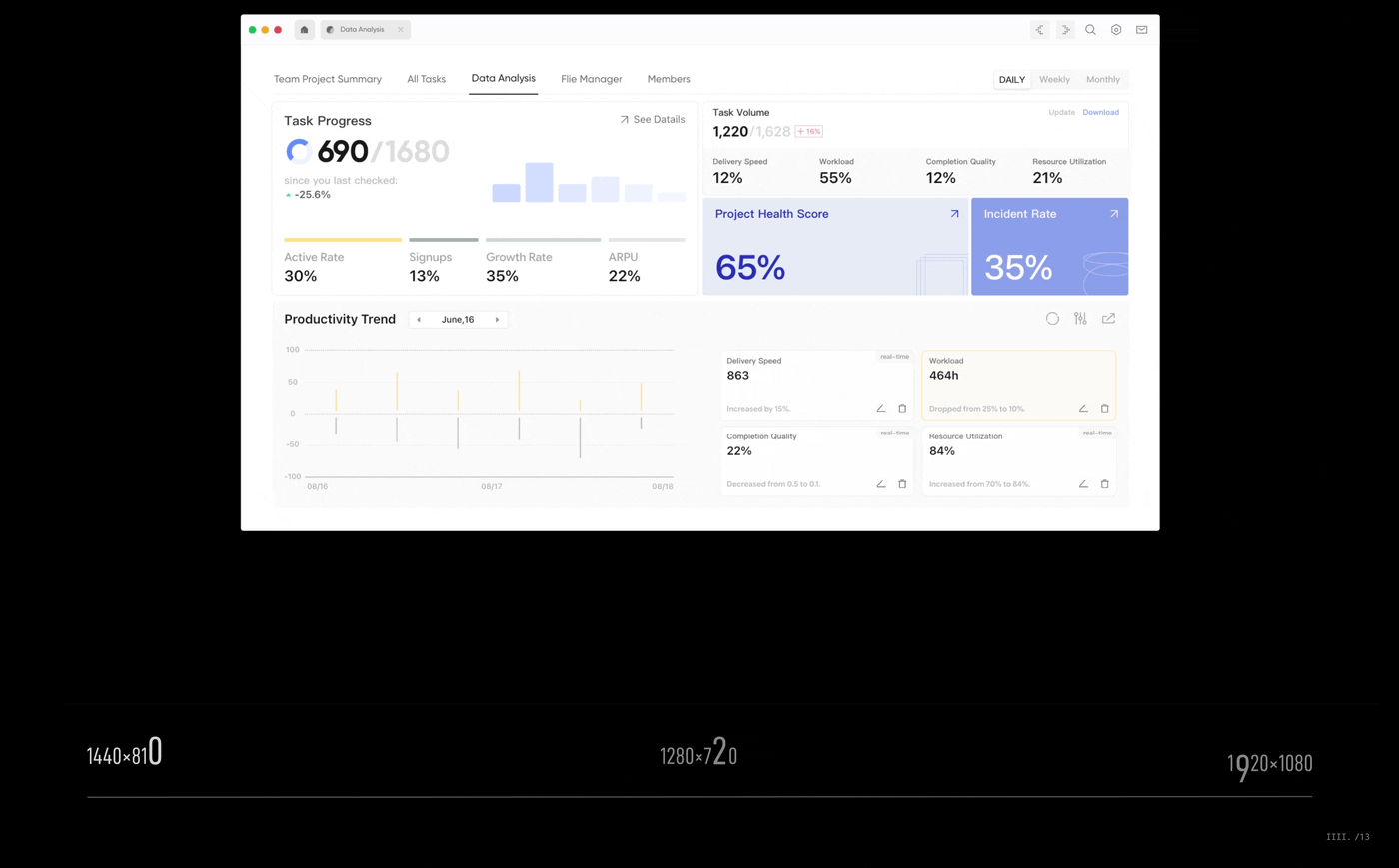Open the Members tab
Viewport: 1399px width, 868px height.
pos(669,79)
